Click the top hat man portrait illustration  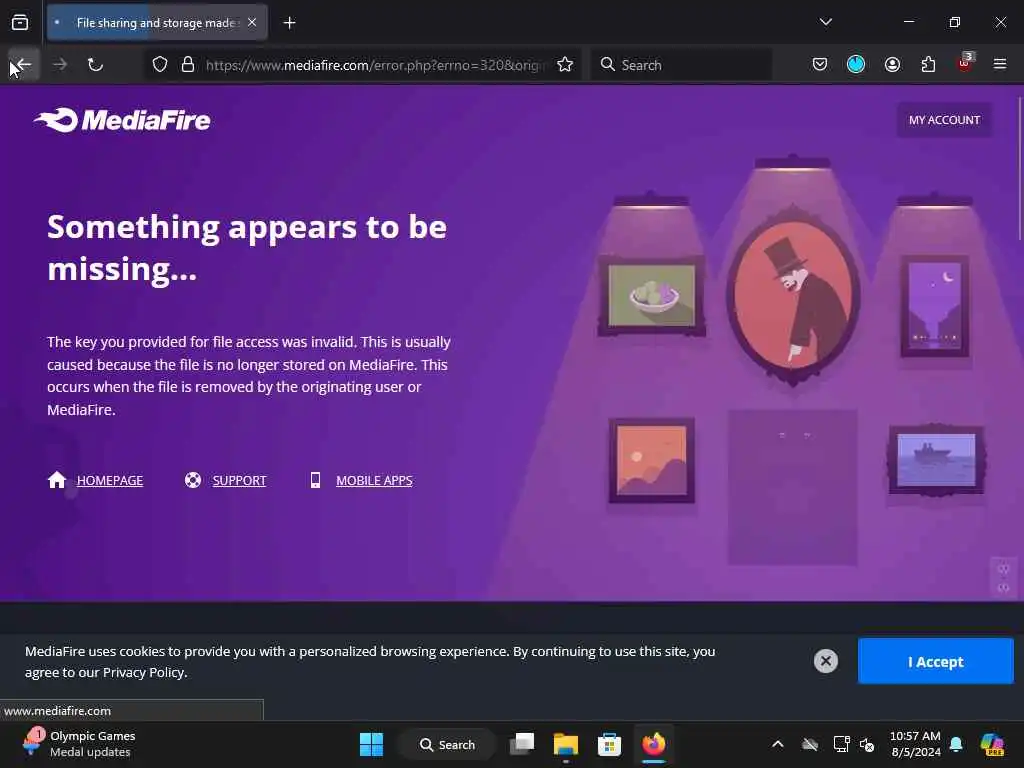pos(793,294)
